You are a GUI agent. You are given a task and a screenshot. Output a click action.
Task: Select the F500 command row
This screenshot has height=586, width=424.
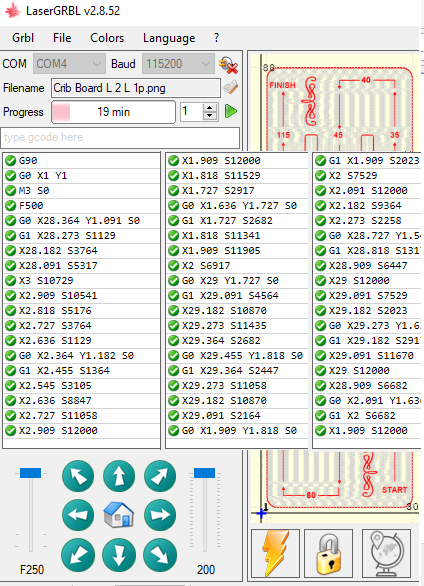tap(81, 206)
